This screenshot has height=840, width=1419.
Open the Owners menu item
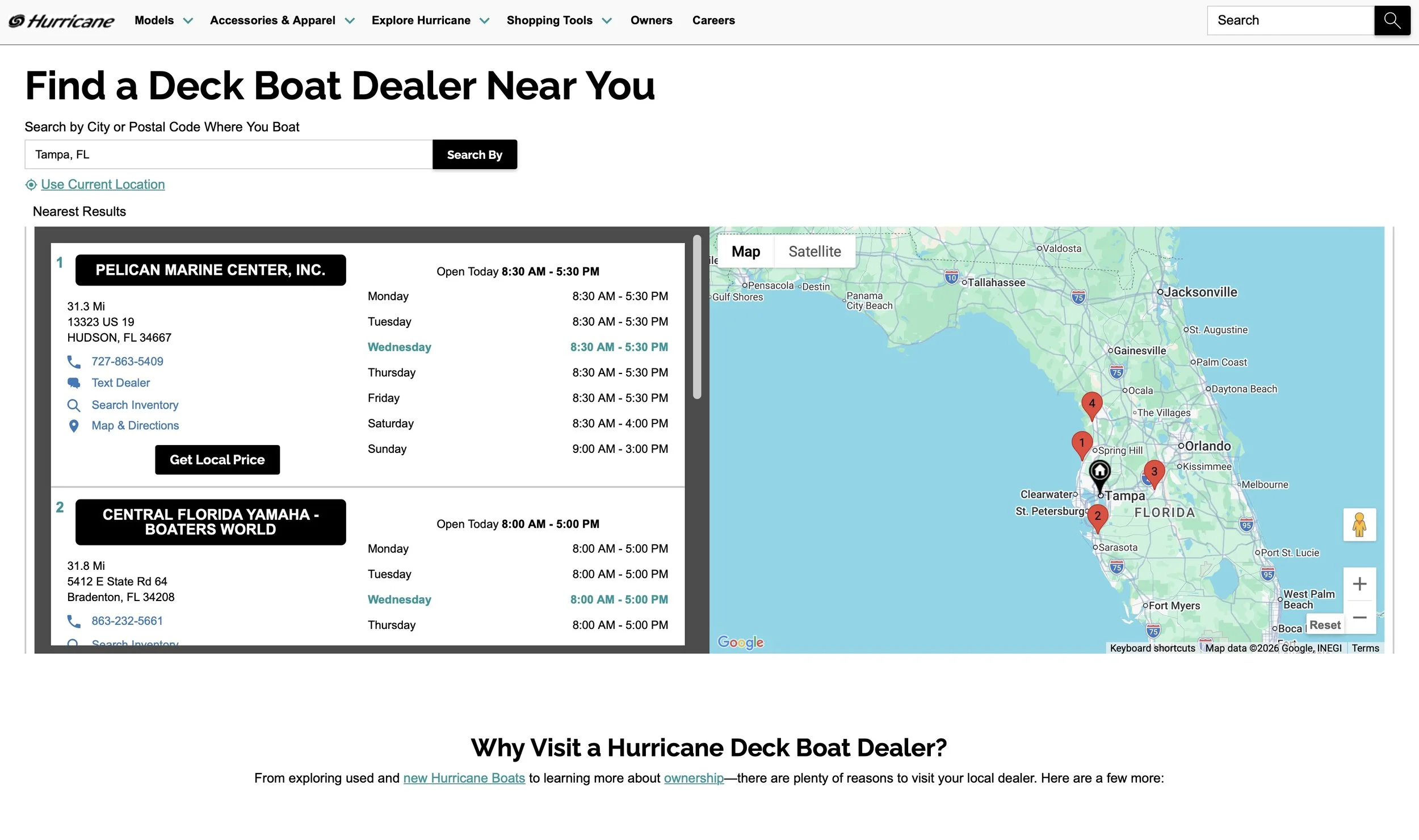pos(651,20)
